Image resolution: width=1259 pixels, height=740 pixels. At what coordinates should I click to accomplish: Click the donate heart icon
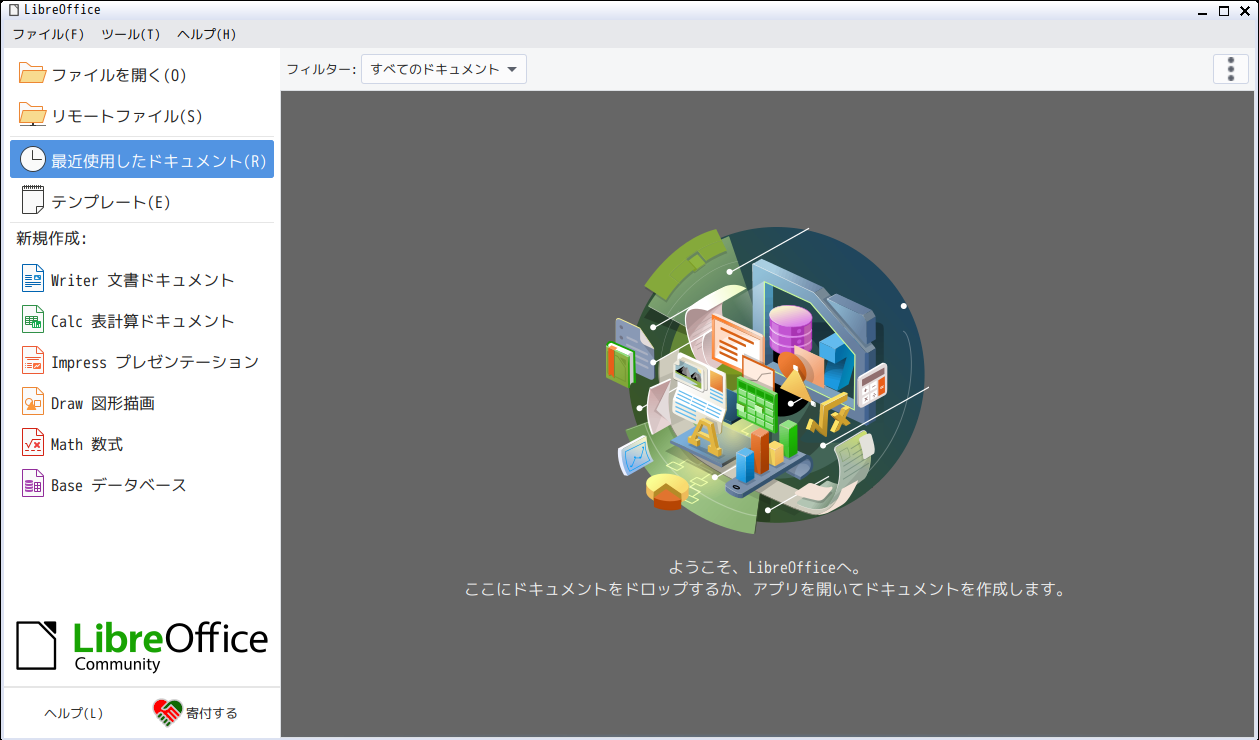pos(167,713)
